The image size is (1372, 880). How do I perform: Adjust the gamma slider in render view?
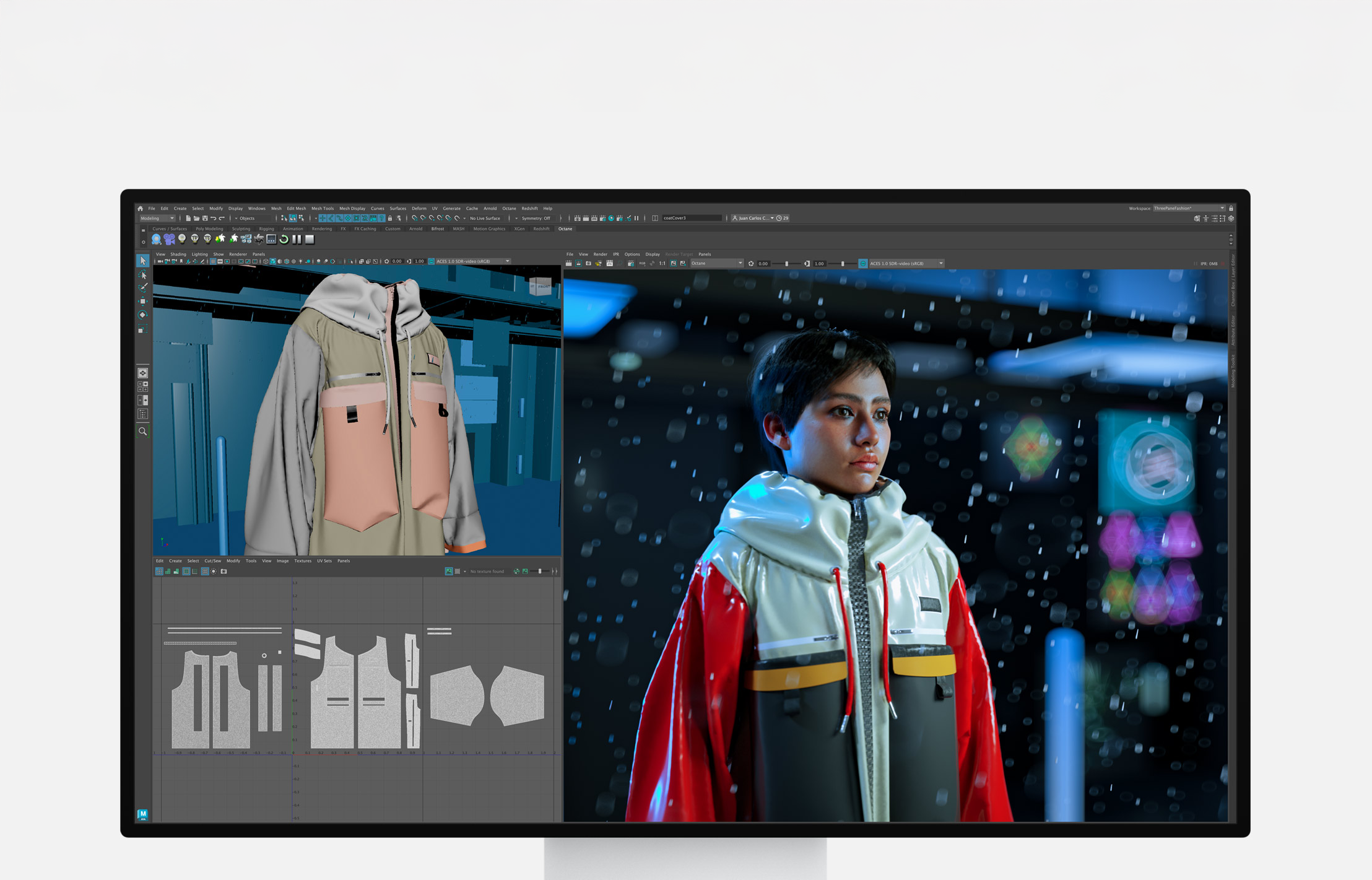click(842, 264)
